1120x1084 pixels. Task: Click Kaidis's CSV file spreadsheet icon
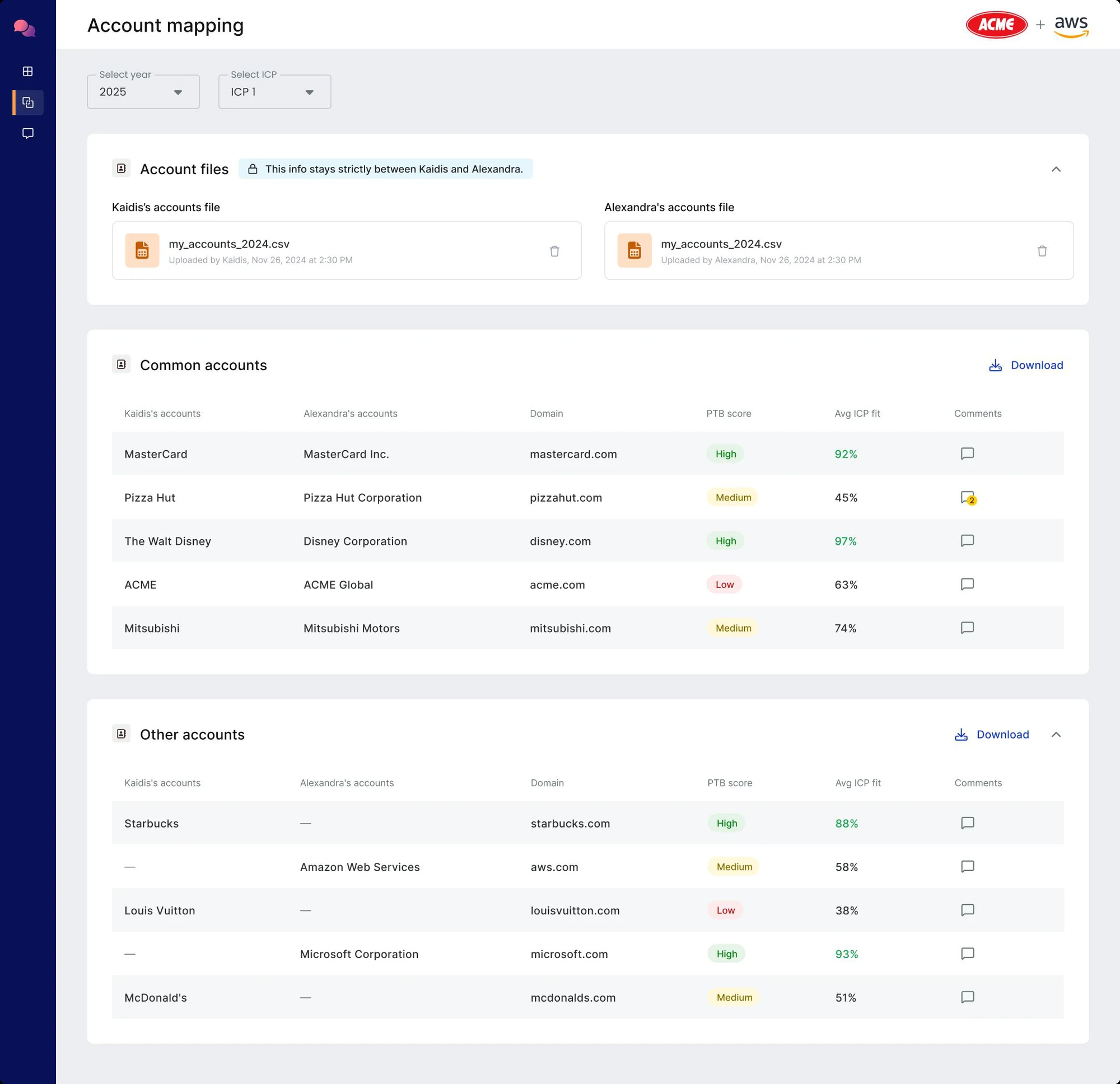[x=142, y=250]
